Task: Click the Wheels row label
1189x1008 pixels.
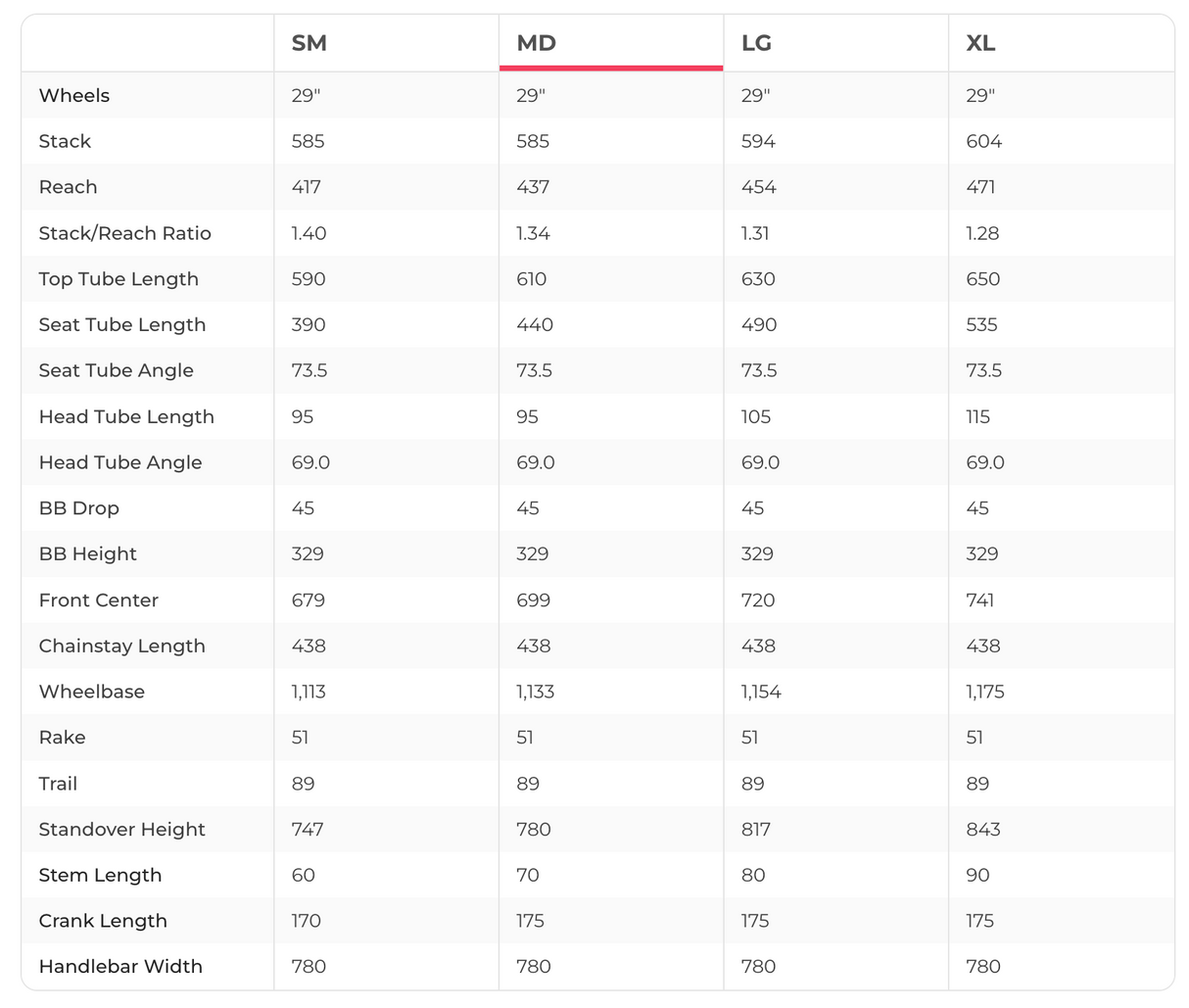Action: (x=74, y=96)
